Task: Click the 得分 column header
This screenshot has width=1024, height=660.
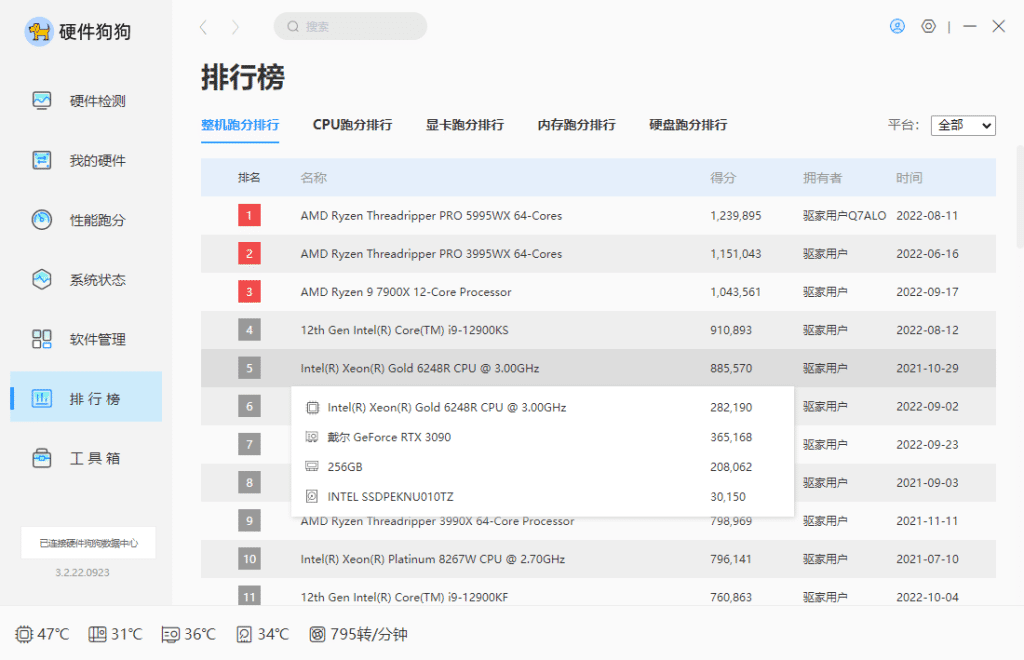Action: pos(723,178)
